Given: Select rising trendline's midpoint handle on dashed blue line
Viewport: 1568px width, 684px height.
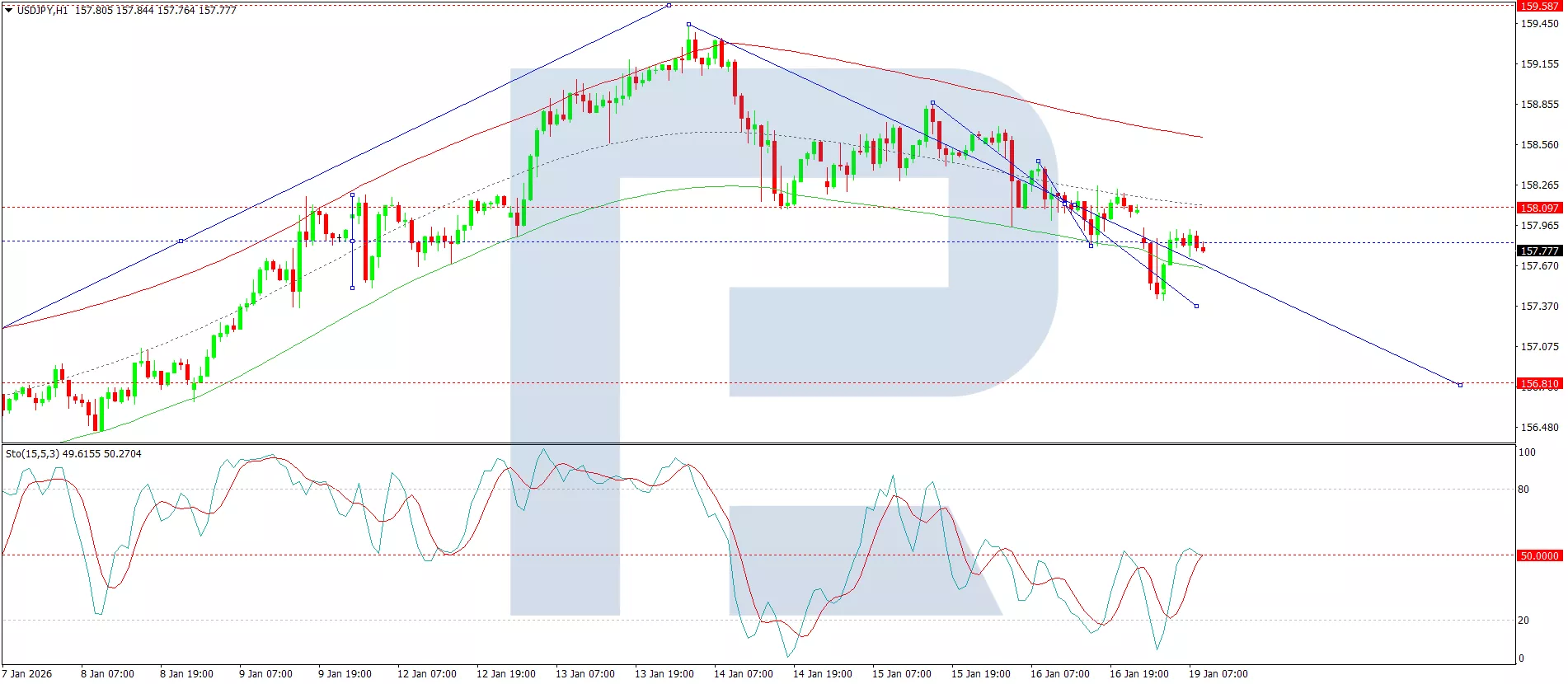Looking at the screenshot, I should point(181,241).
